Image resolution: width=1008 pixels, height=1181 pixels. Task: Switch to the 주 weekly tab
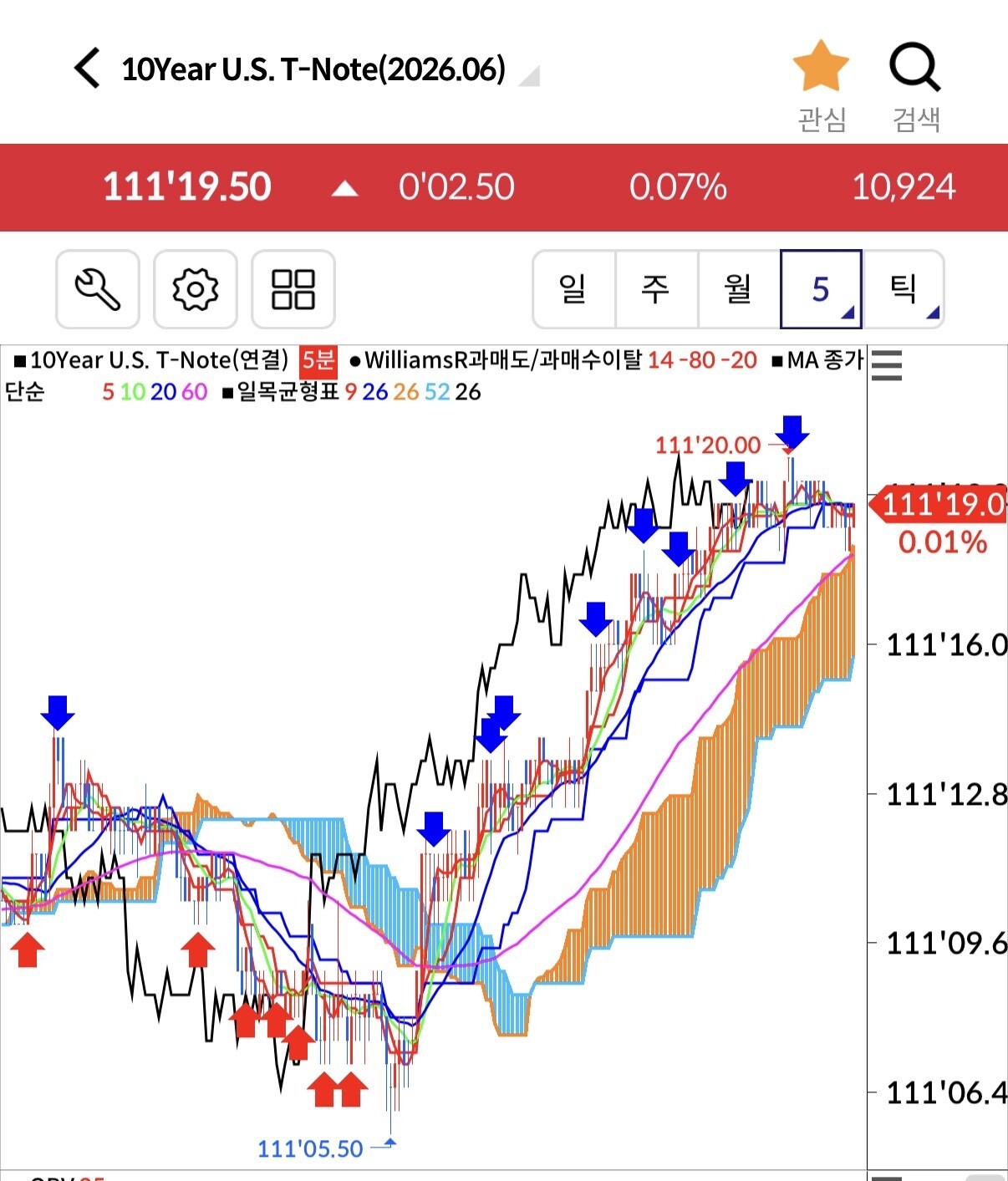(656, 289)
